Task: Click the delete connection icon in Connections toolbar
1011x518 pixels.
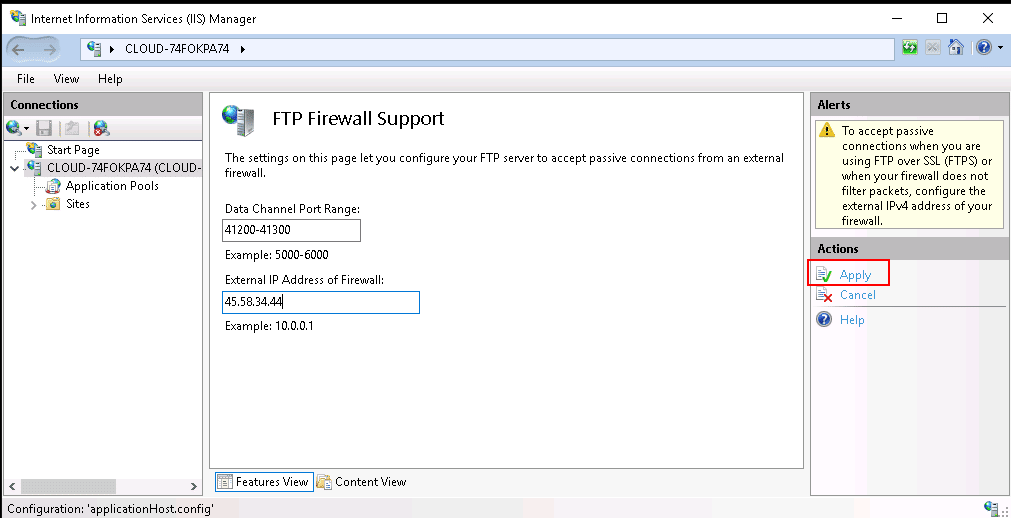Action: pos(101,128)
